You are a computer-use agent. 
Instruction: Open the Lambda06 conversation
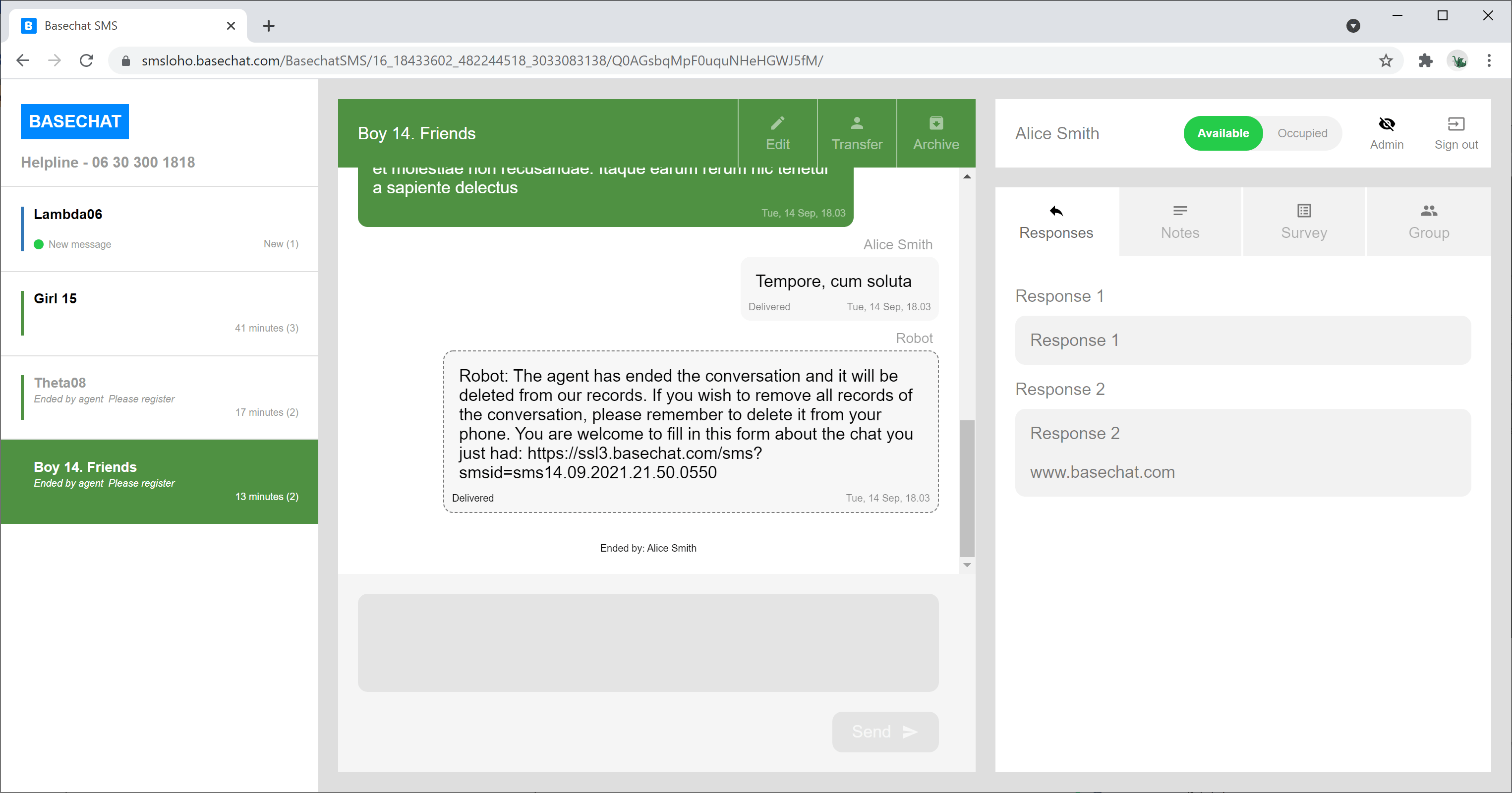coord(160,229)
